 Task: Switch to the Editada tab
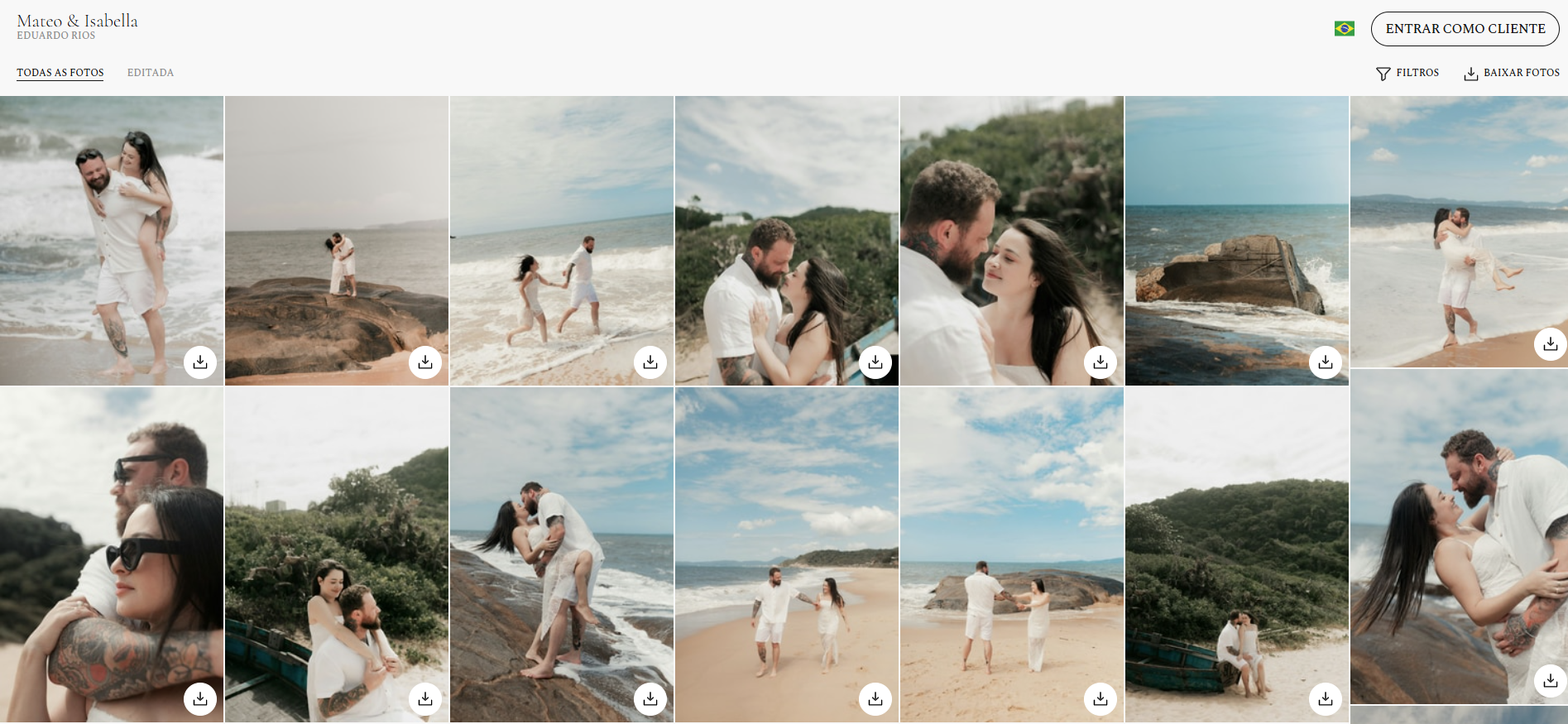(x=151, y=73)
